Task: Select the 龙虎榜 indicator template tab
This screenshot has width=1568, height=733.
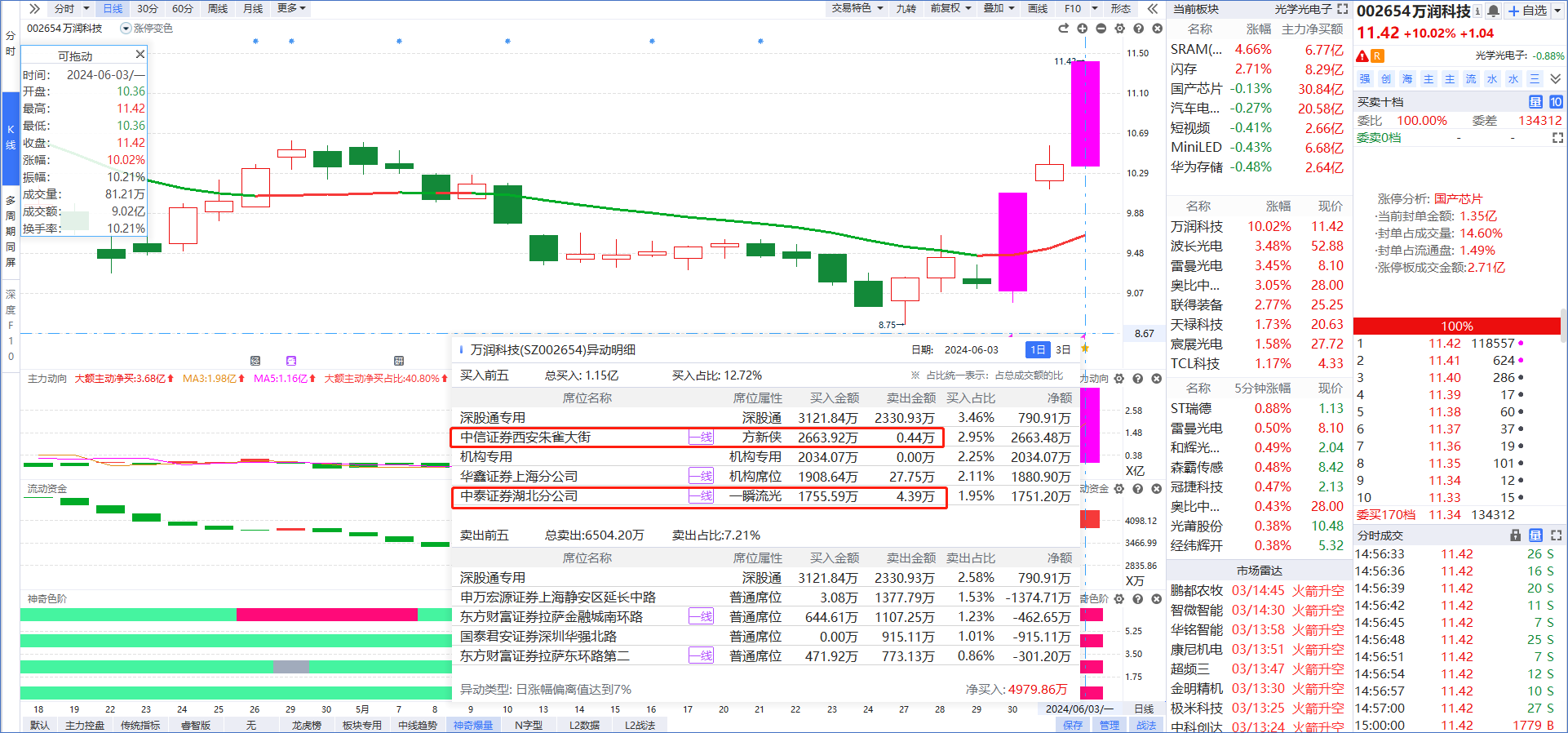Action: click(307, 725)
